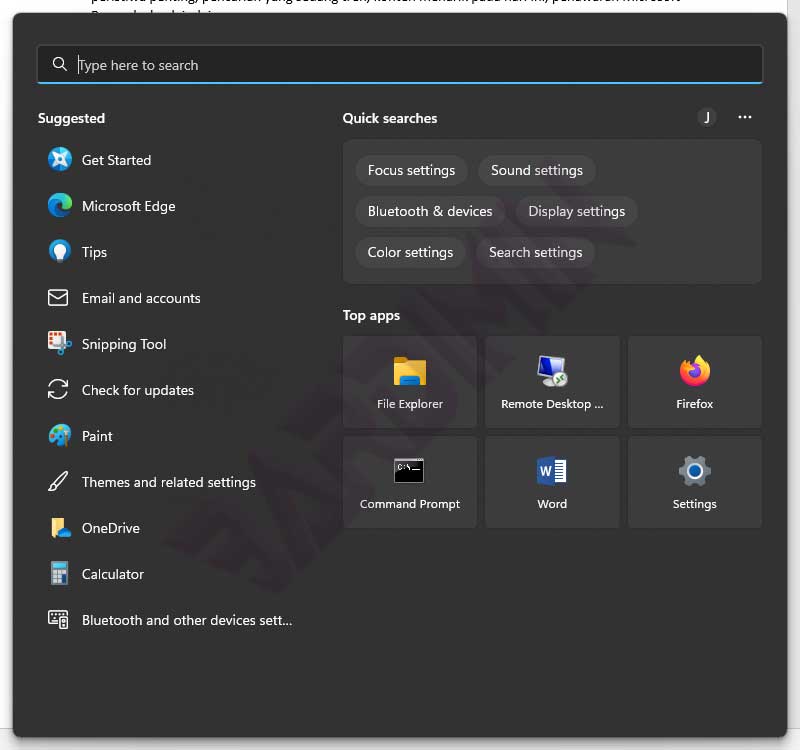Image resolution: width=800 pixels, height=750 pixels.
Task: Click the Snipping Tool suggestion text
Action: tap(124, 344)
